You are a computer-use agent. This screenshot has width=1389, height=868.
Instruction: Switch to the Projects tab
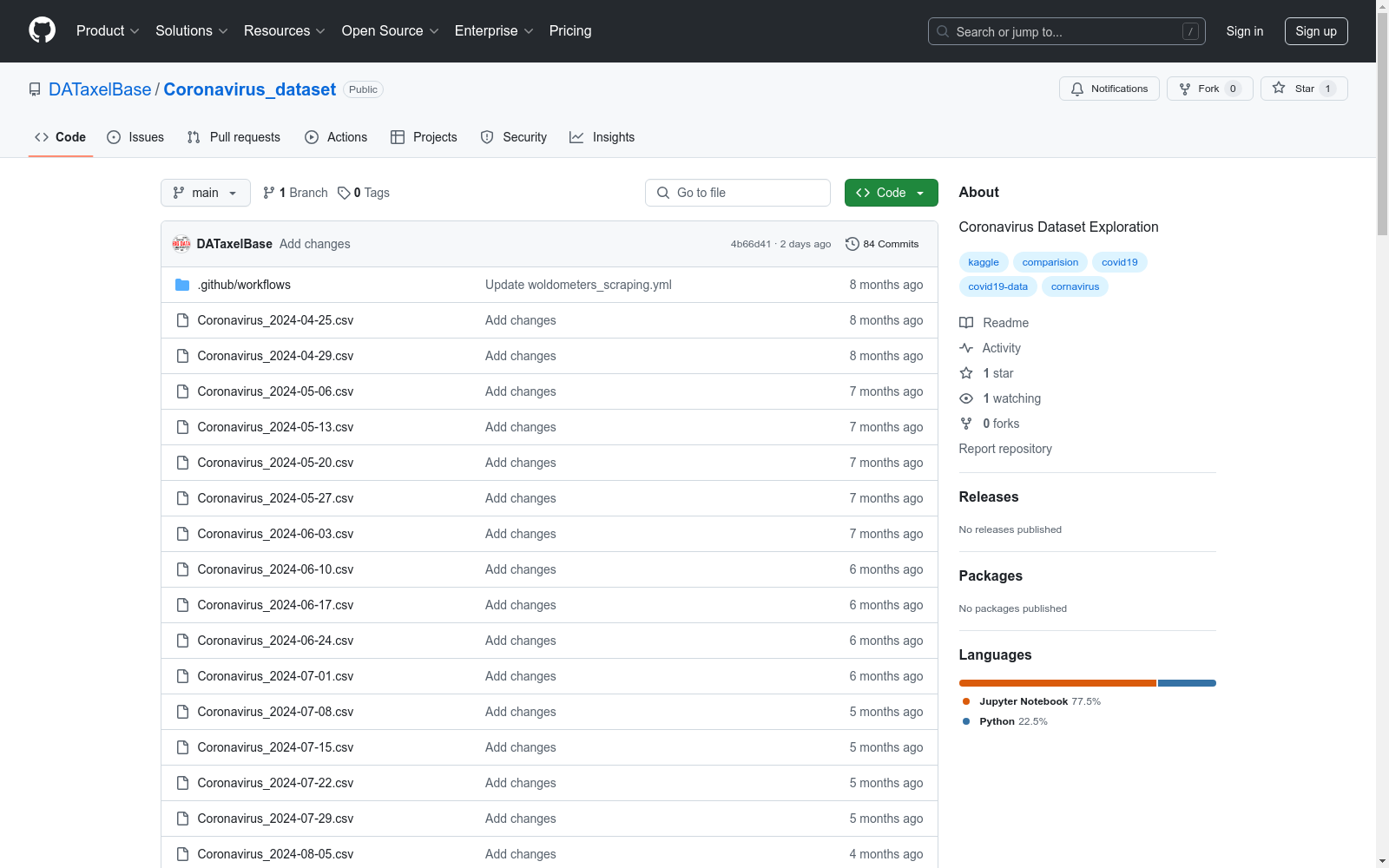424,137
